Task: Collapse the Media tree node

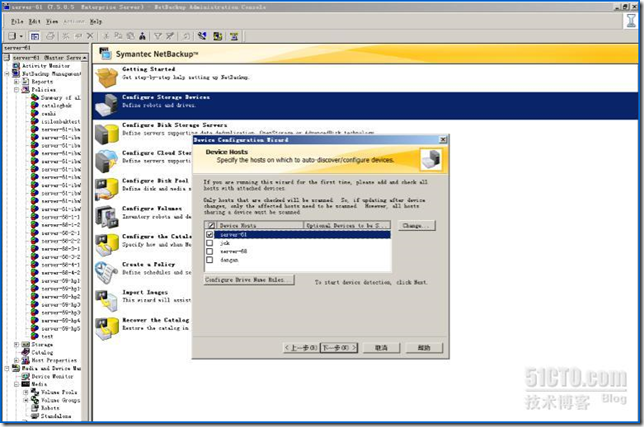Action: [x=16, y=384]
